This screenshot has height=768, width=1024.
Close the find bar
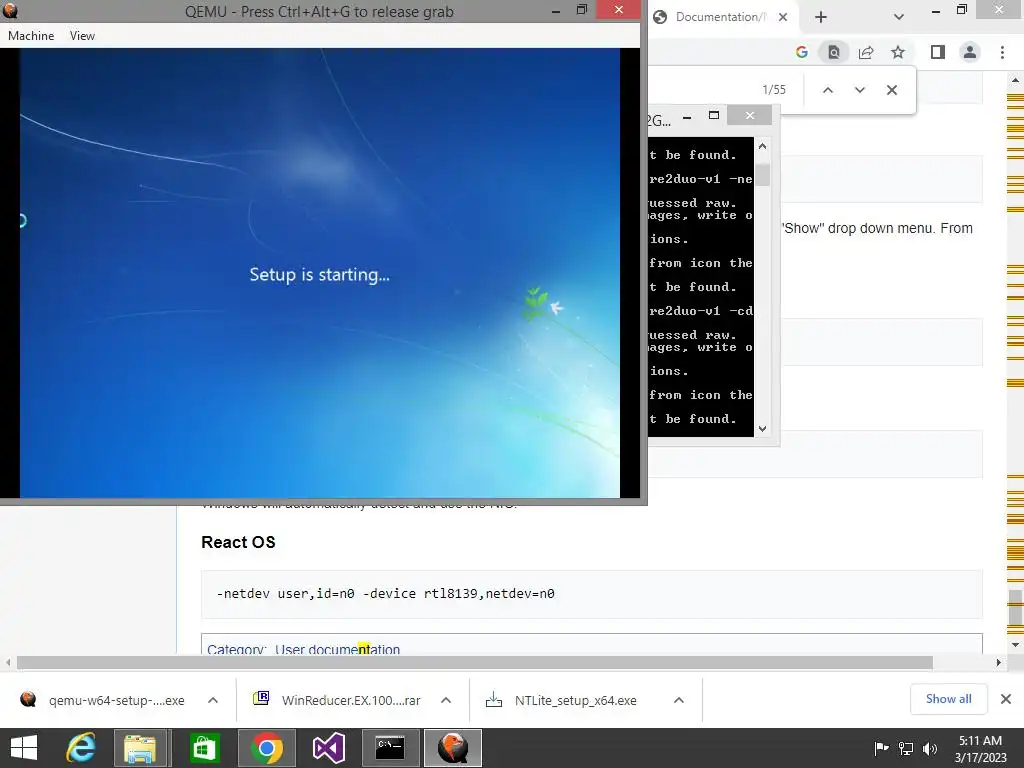(x=891, y=90)
